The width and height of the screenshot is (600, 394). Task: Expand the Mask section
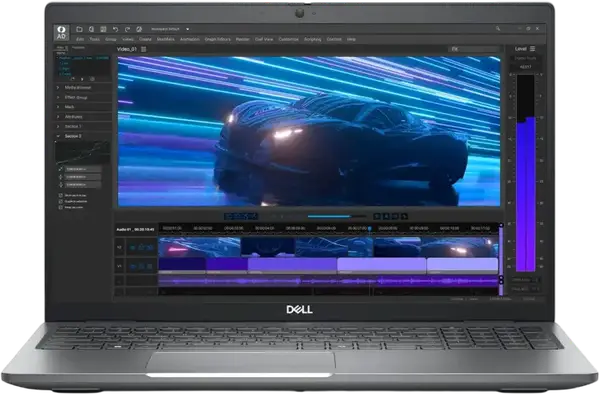pos(83,107)
